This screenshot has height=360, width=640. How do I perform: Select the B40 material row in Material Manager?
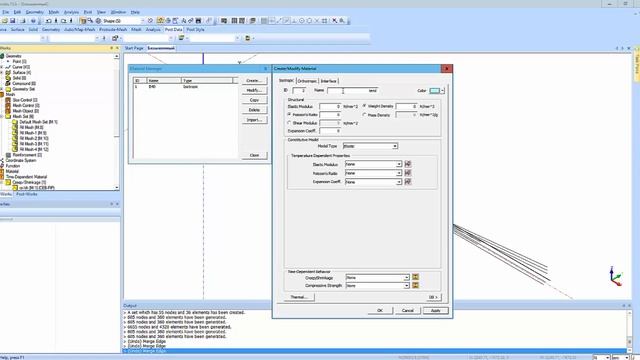(185, 87)
